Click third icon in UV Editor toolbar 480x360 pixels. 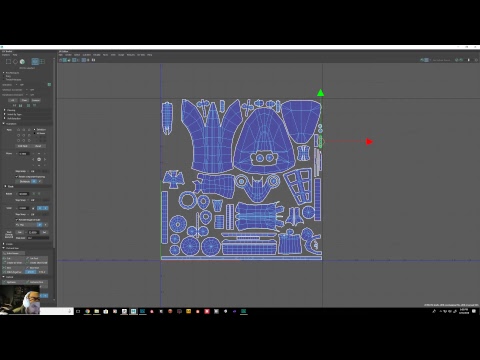[x=69, y=60]
